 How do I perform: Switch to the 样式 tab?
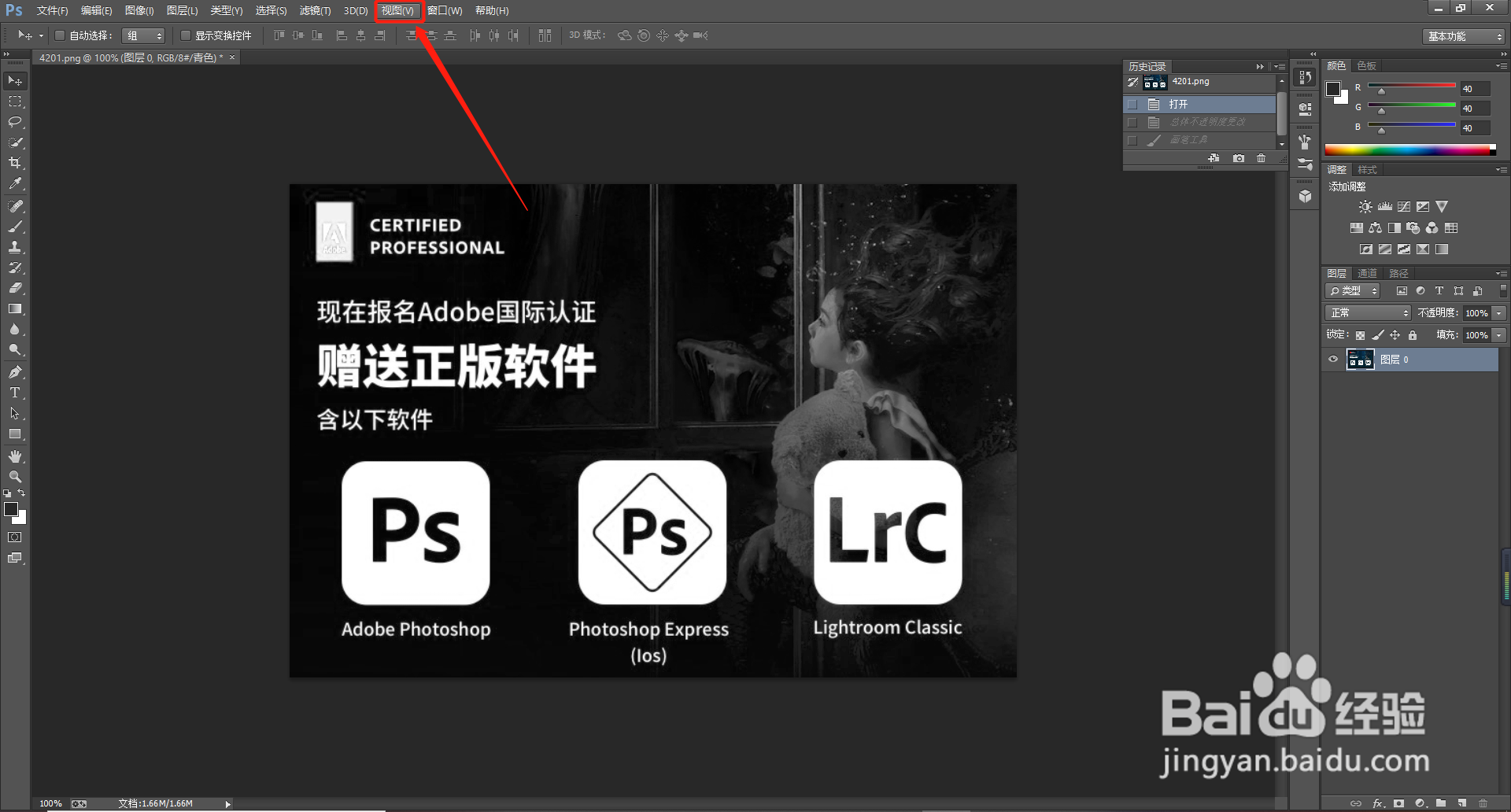pos(1368,170)
